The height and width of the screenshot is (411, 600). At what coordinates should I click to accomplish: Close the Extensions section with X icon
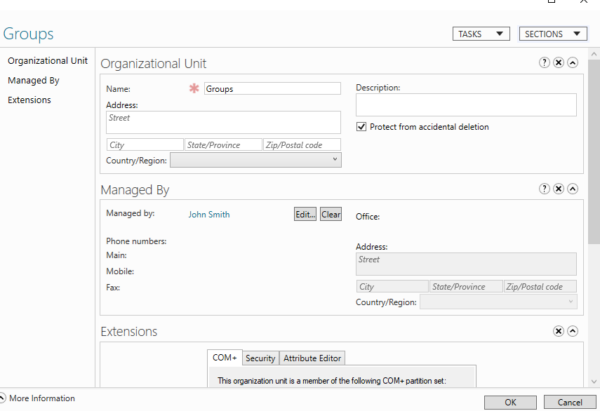pos(559,331)
